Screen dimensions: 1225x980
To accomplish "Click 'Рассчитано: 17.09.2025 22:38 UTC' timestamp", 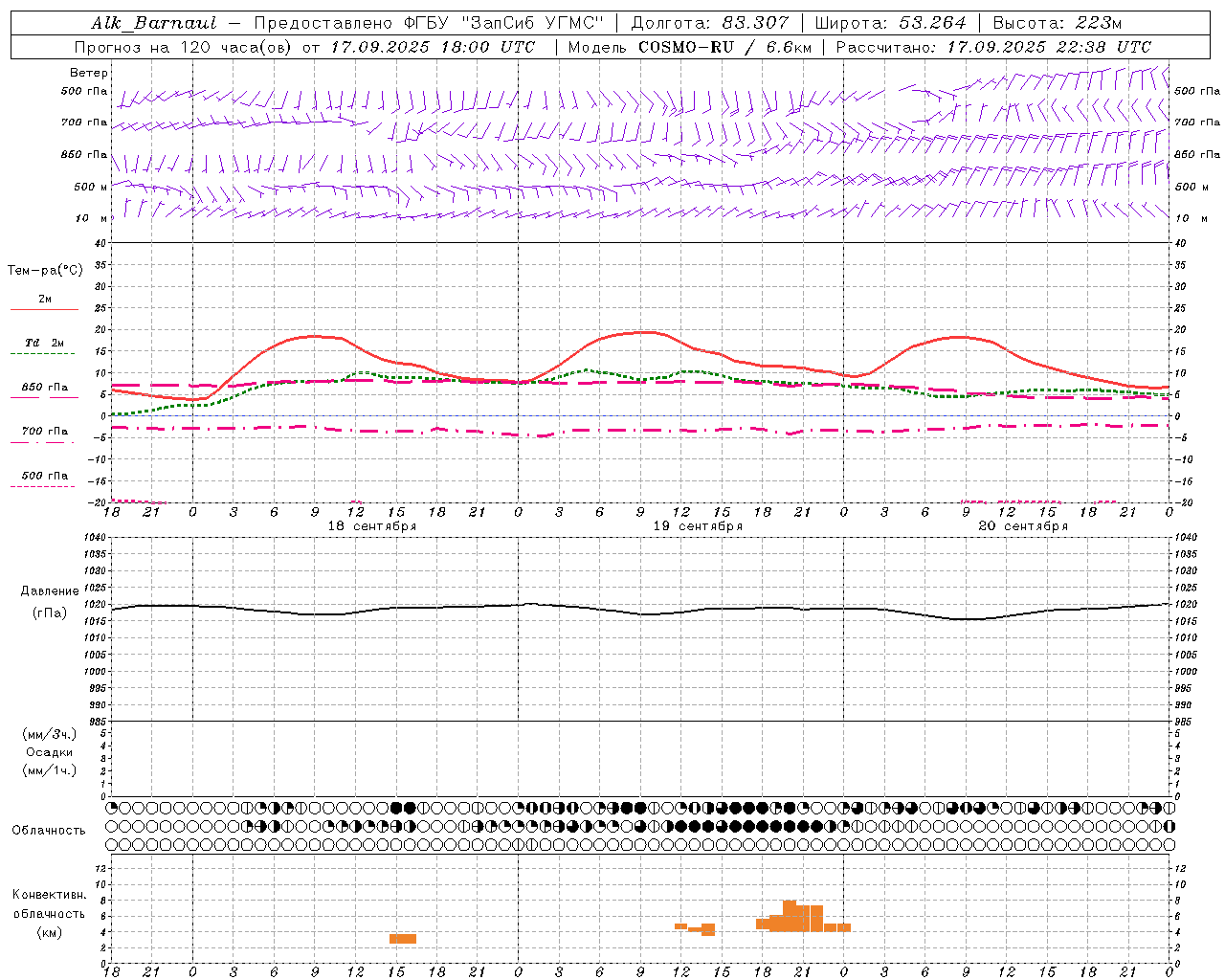I will pos(993,47).
